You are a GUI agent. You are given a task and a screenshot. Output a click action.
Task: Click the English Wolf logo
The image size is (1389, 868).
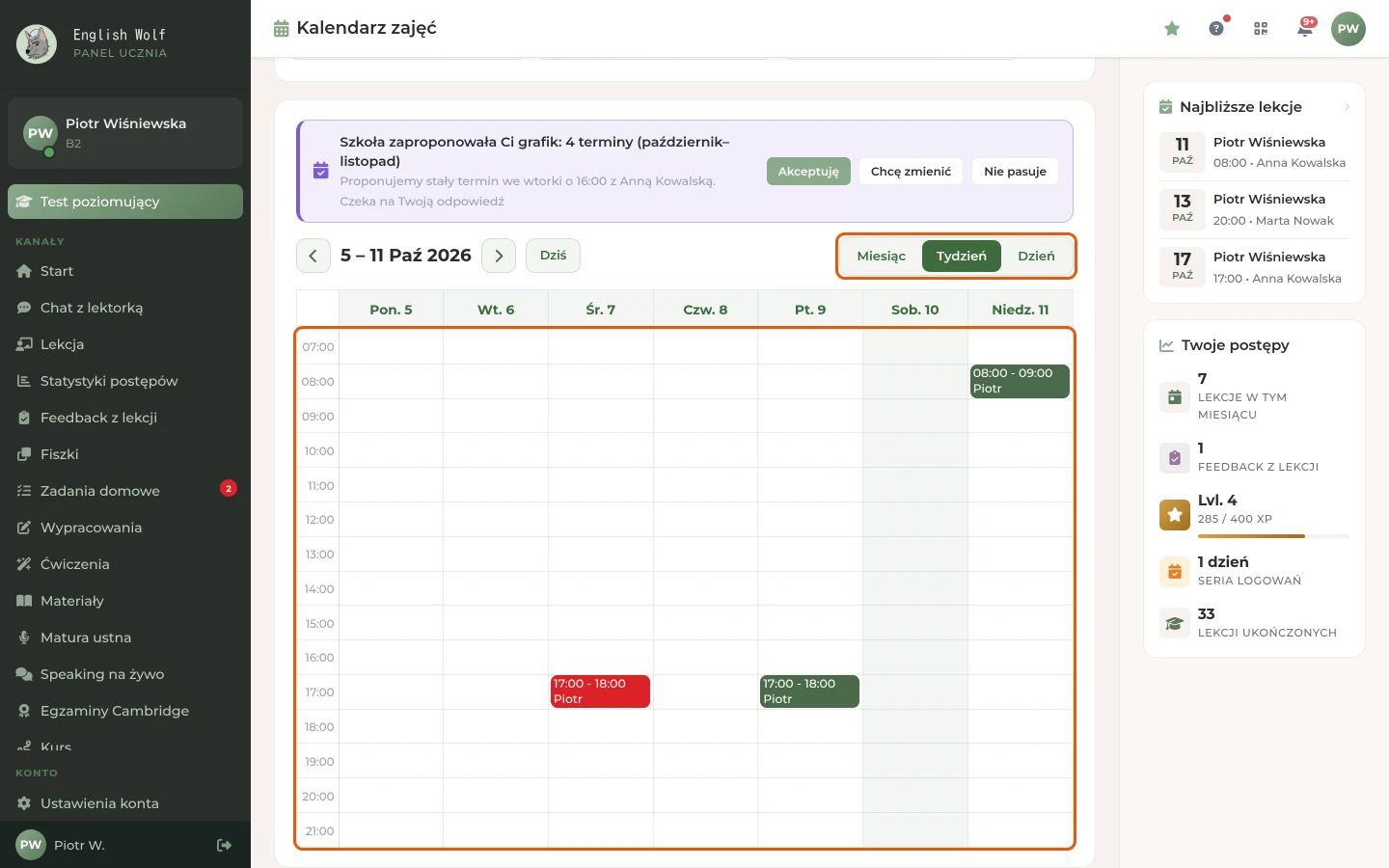point(37,44)
